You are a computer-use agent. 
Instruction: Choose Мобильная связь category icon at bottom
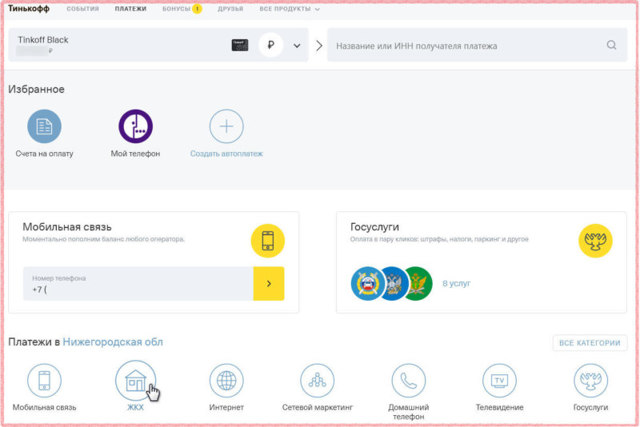(x=44, y=380)
